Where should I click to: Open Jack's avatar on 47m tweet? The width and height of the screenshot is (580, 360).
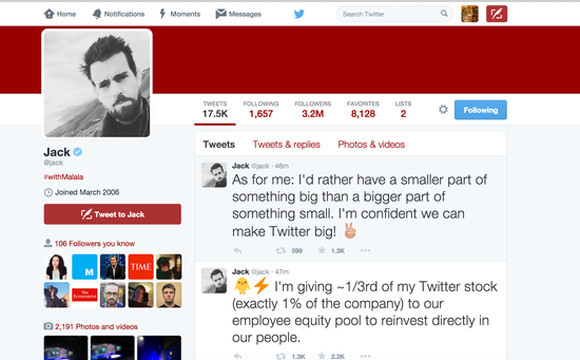tap(214, 280)
